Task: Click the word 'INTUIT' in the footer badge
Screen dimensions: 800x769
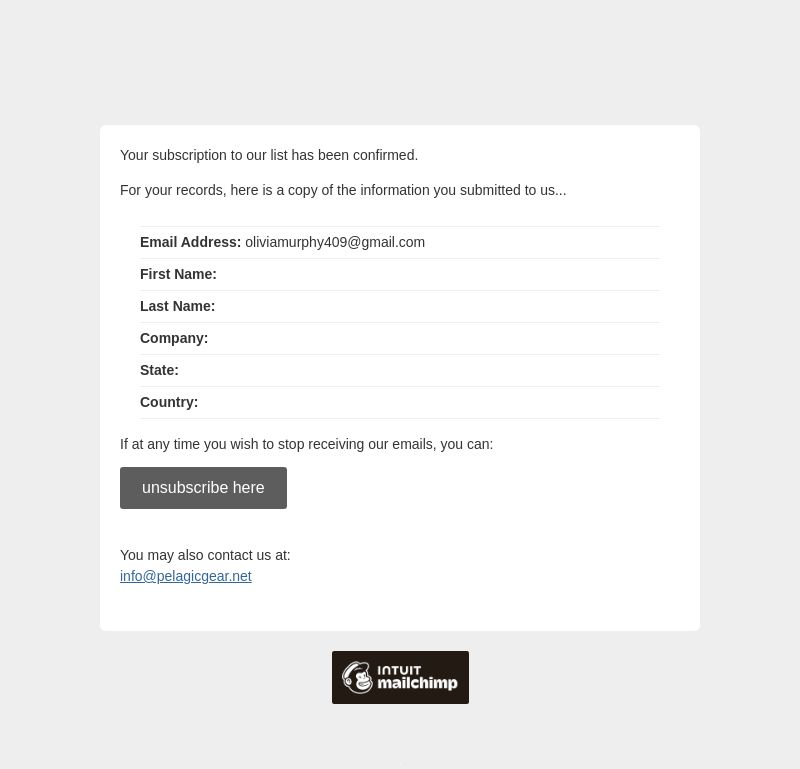Action: pos(399,670)
